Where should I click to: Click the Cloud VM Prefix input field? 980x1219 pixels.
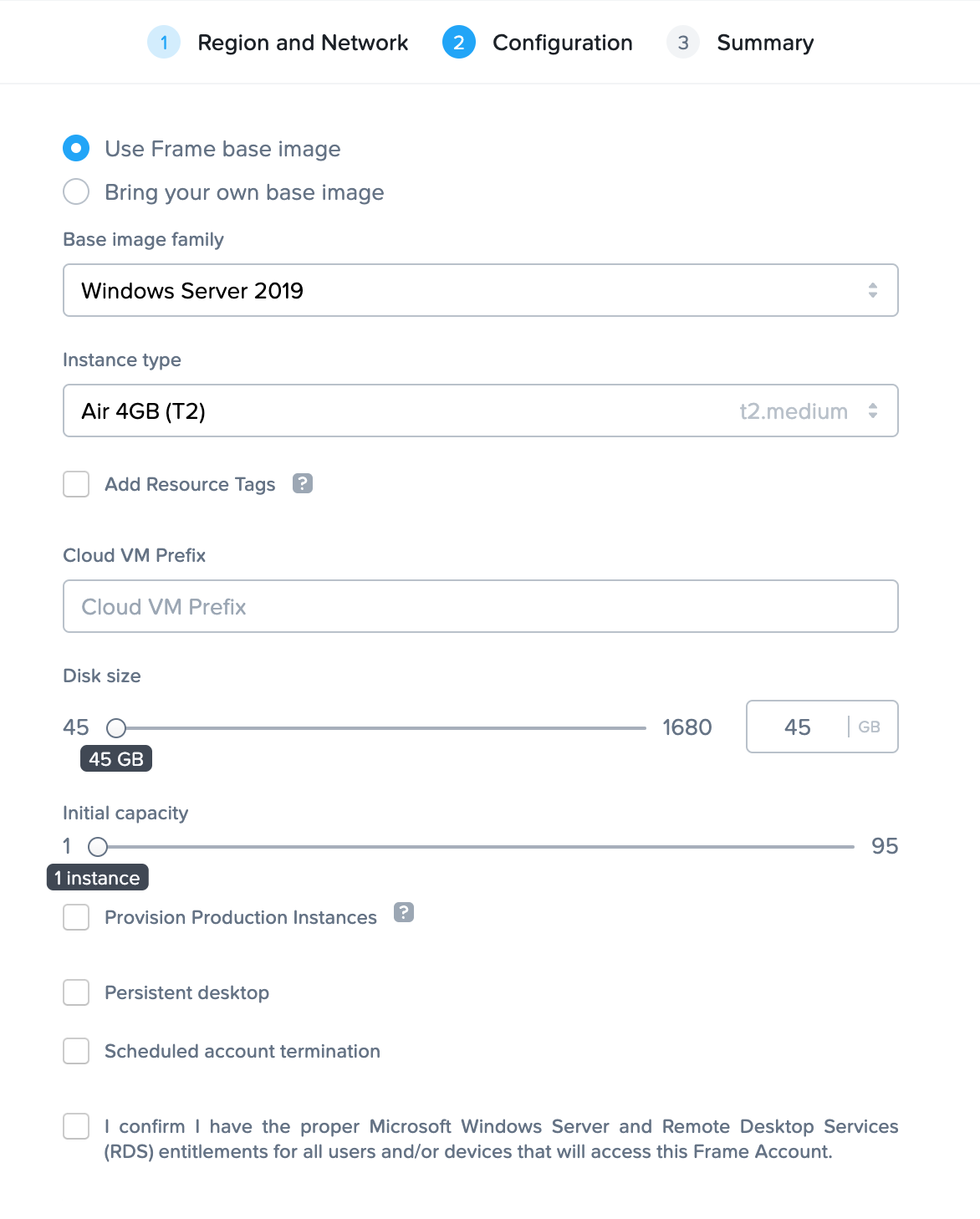point(481,606)
